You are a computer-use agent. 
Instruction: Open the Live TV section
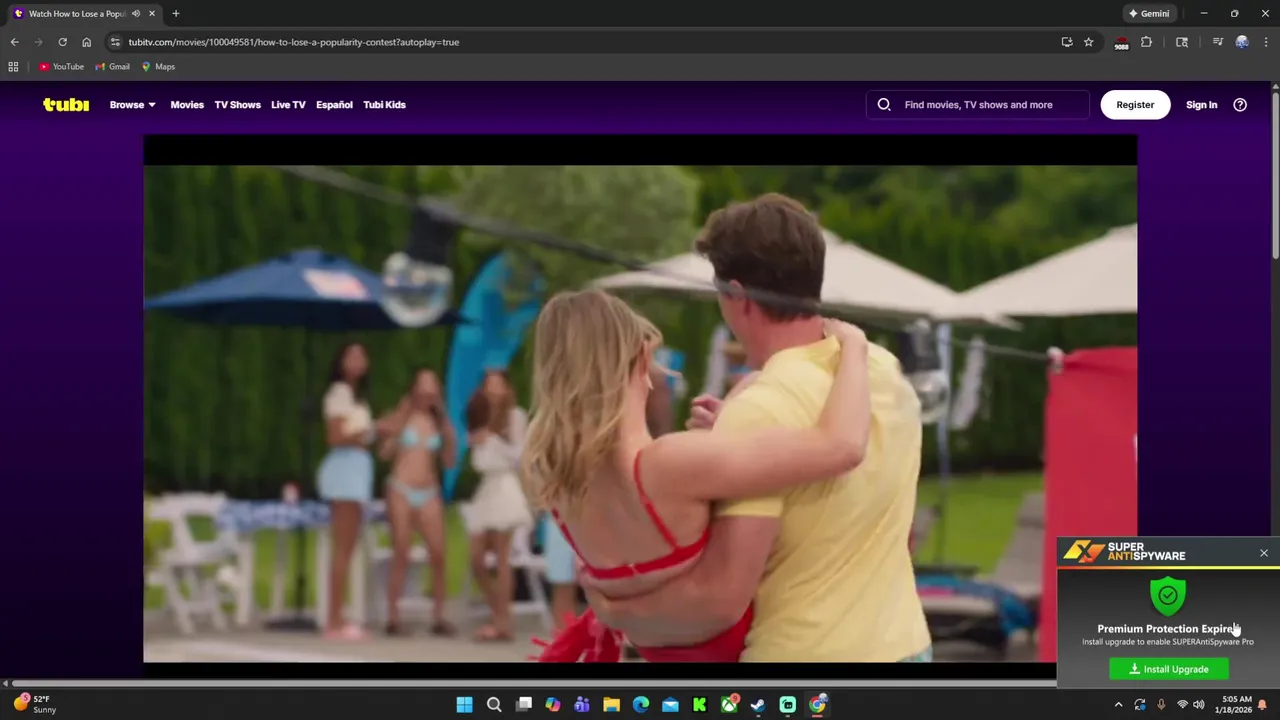tap(288, 104)
